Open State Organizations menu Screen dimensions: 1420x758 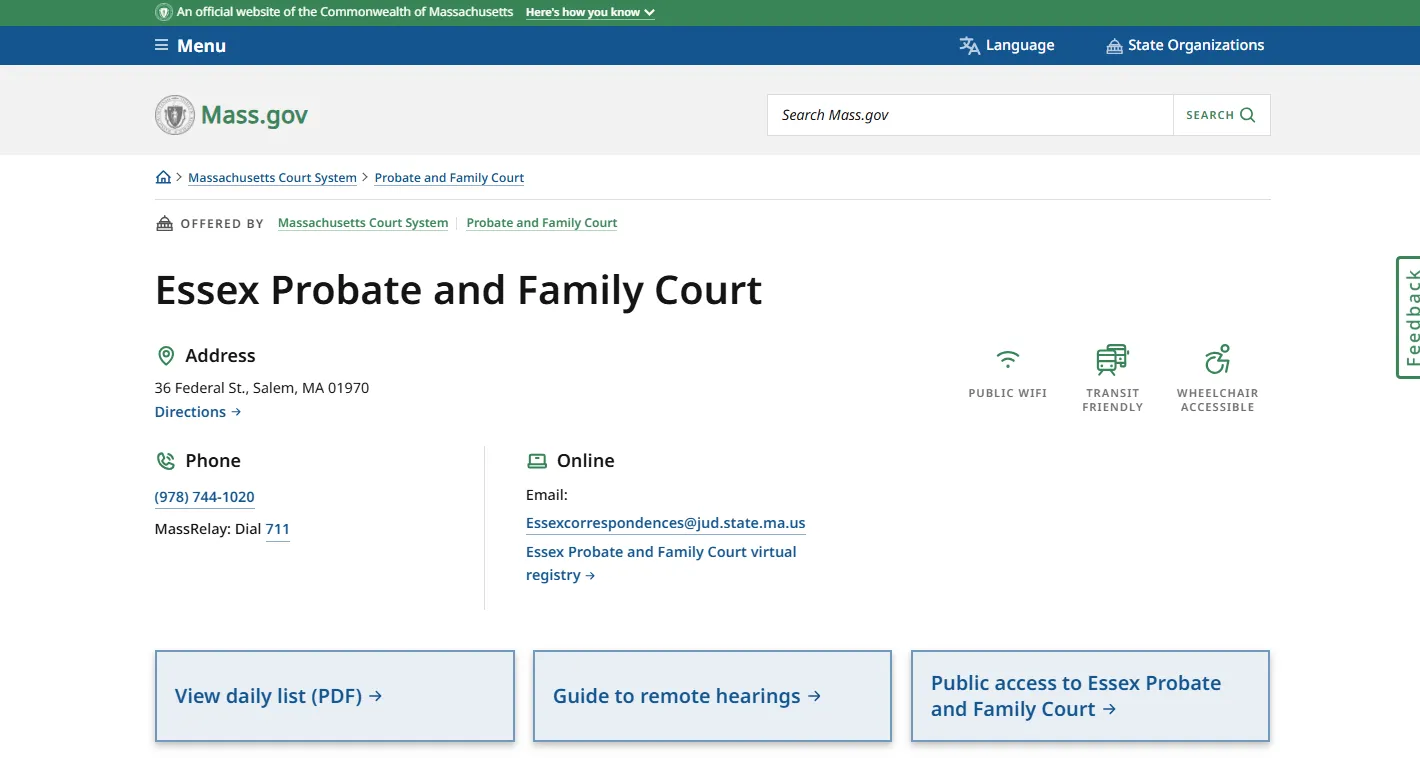1185,45
